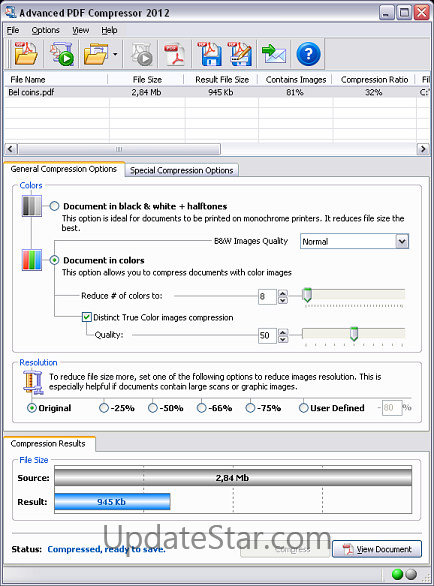This screenshot has width=434, height=586.
Task: Open the Options menu
Action: click(x=45, y=30)
